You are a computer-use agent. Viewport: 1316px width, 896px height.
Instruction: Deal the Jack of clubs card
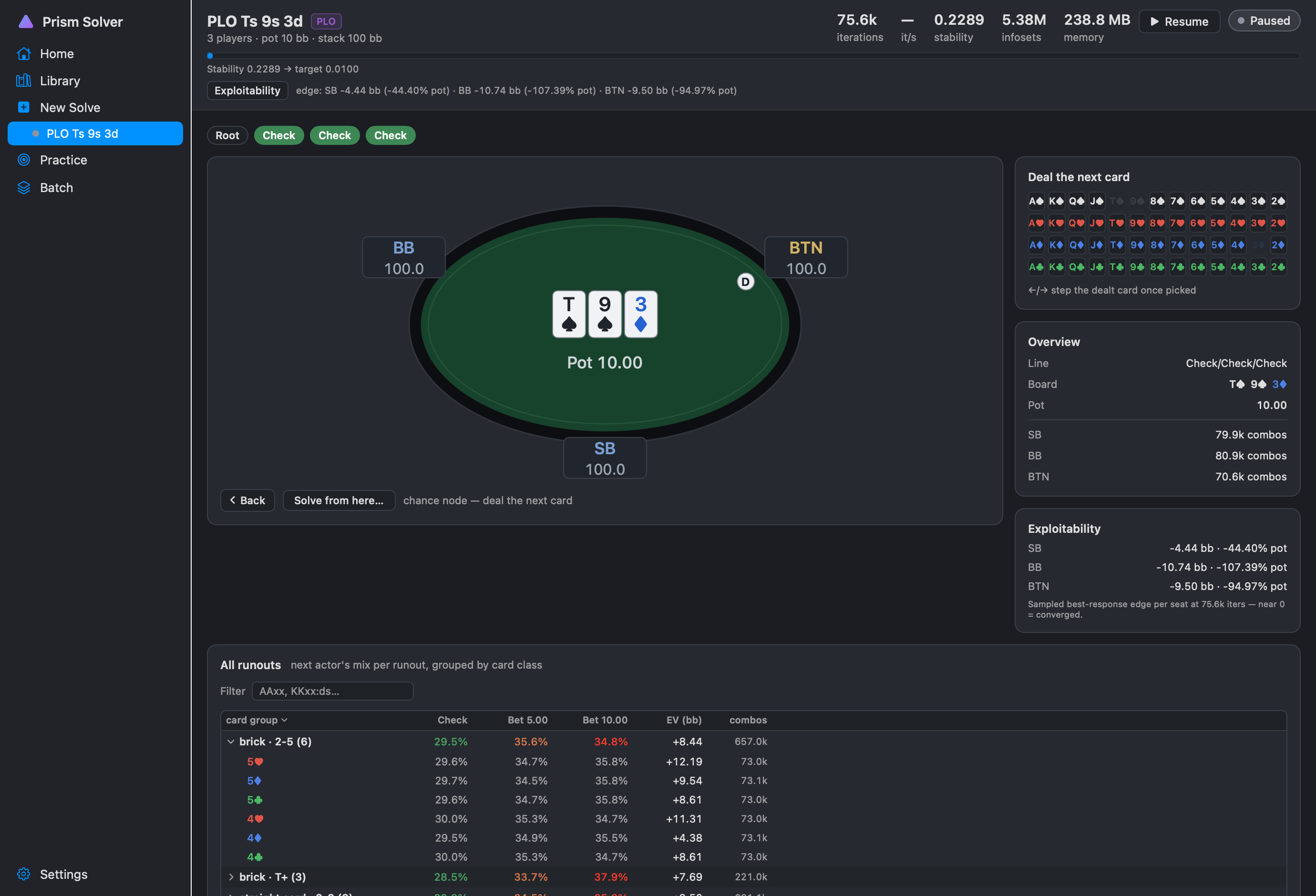coord(1096,267)
